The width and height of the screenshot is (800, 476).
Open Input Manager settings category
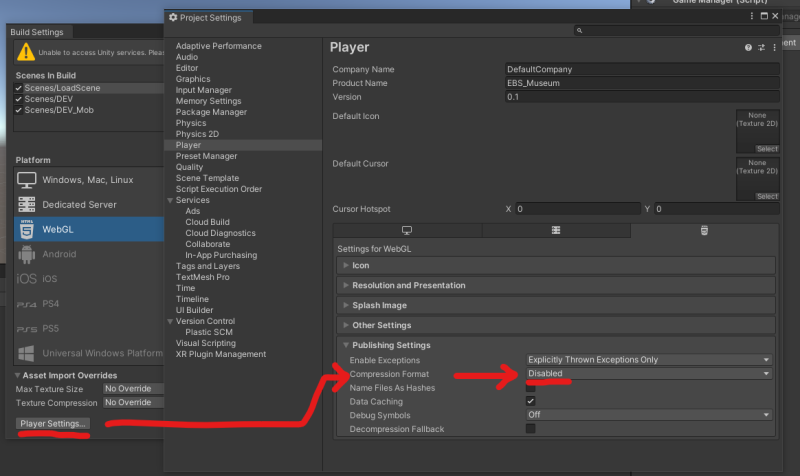click(x=203, y=90)
